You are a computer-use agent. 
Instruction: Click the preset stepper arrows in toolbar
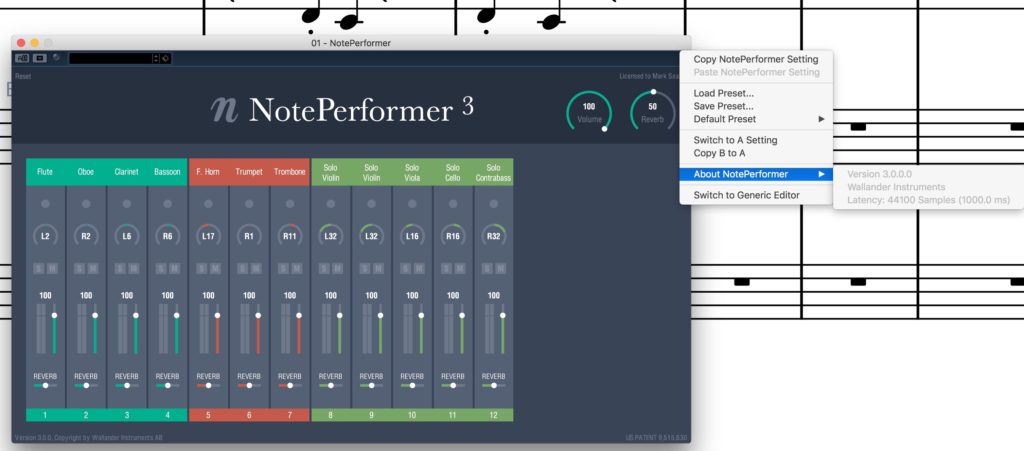(x=155, y=58)
